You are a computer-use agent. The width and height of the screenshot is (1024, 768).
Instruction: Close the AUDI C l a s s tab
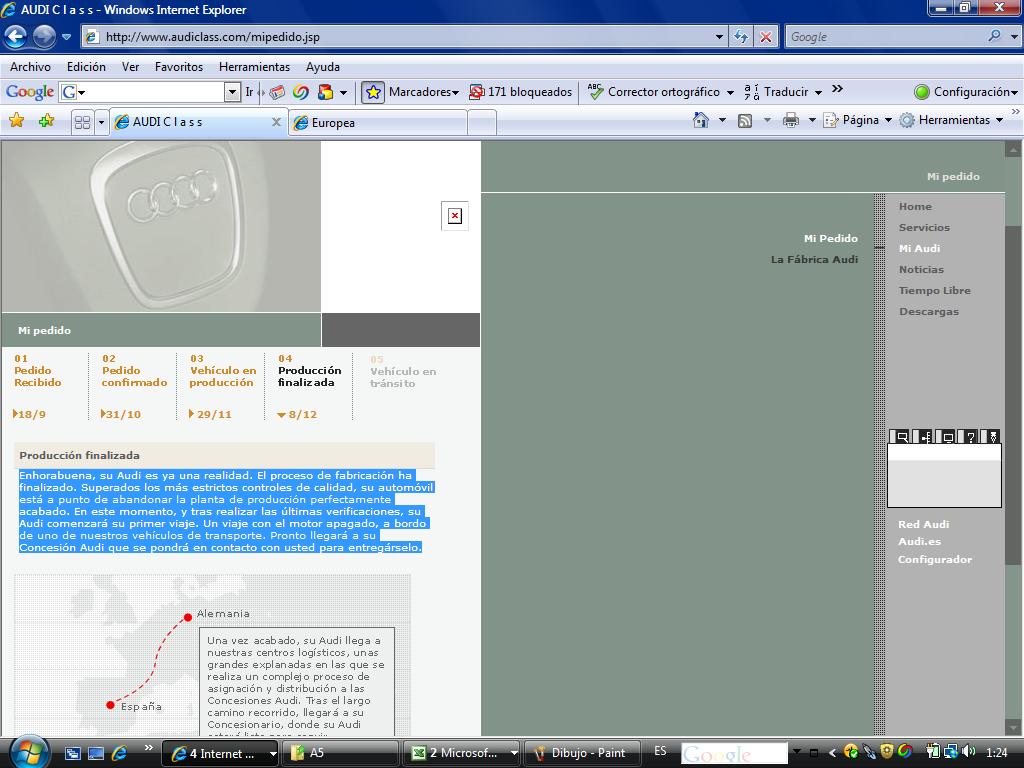tap(276, 122)
